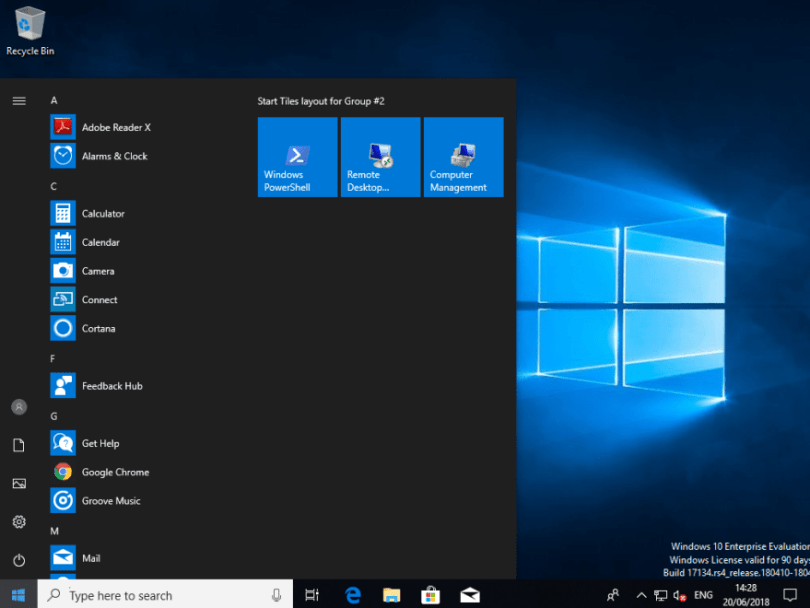Open File Explorer from taskbar
This screenshot has height=608, width=810.
click(392, 595)
